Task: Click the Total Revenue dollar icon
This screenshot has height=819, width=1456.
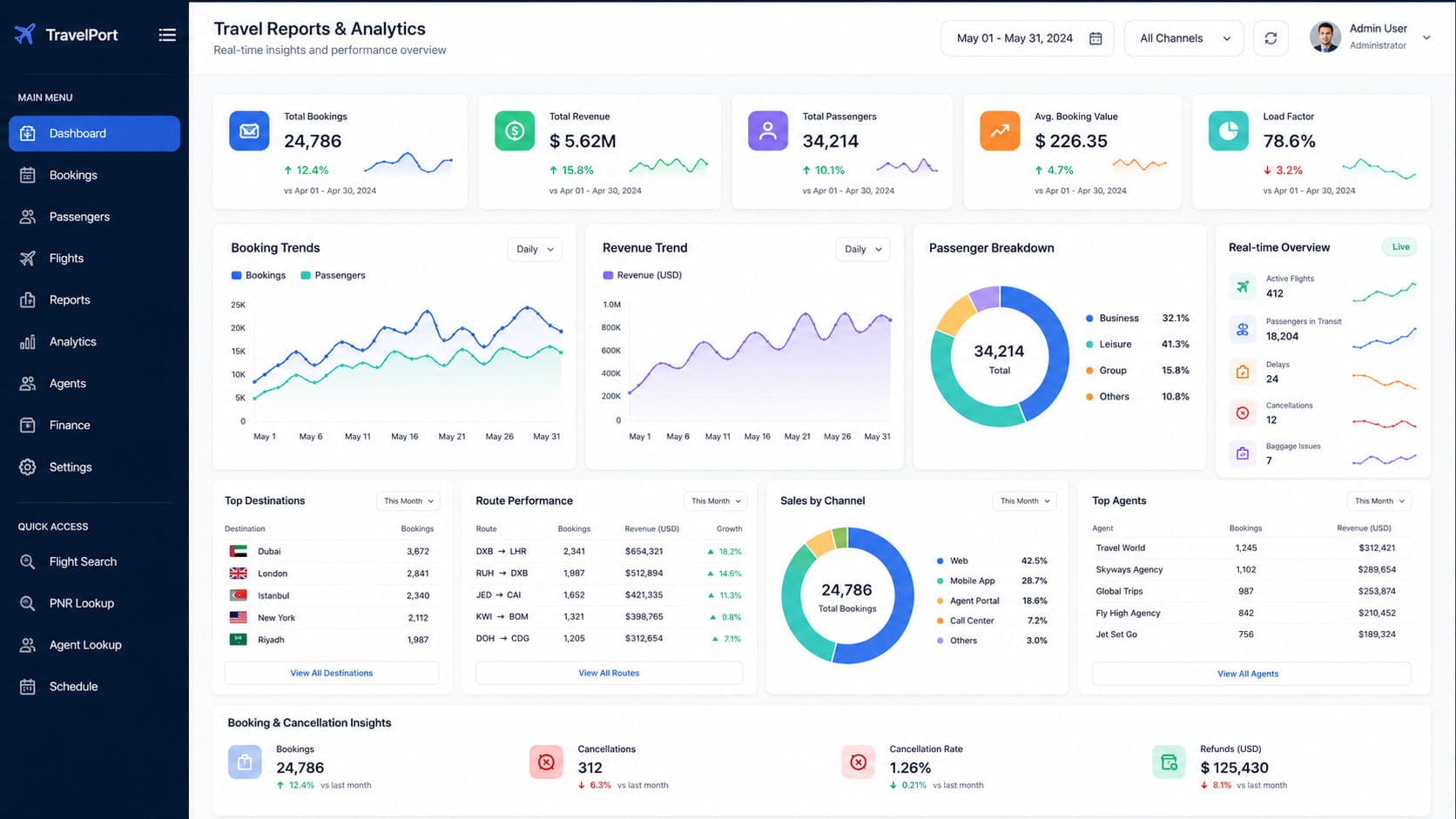Action: (x=515, y=131)
